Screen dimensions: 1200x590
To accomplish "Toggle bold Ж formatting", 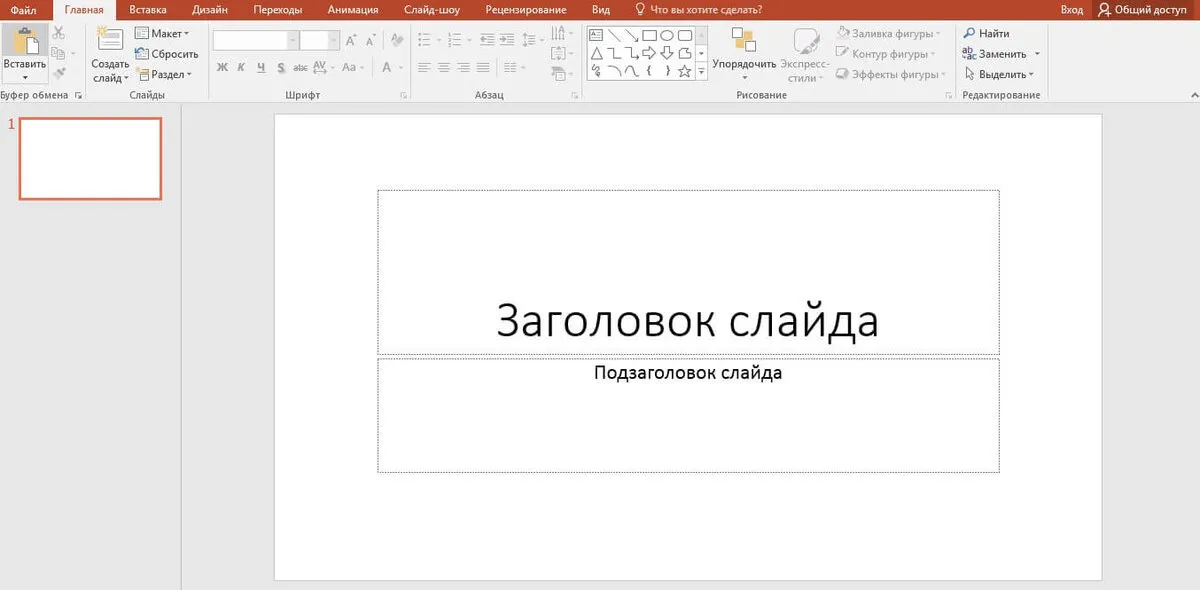I will (x=223, y=68).
